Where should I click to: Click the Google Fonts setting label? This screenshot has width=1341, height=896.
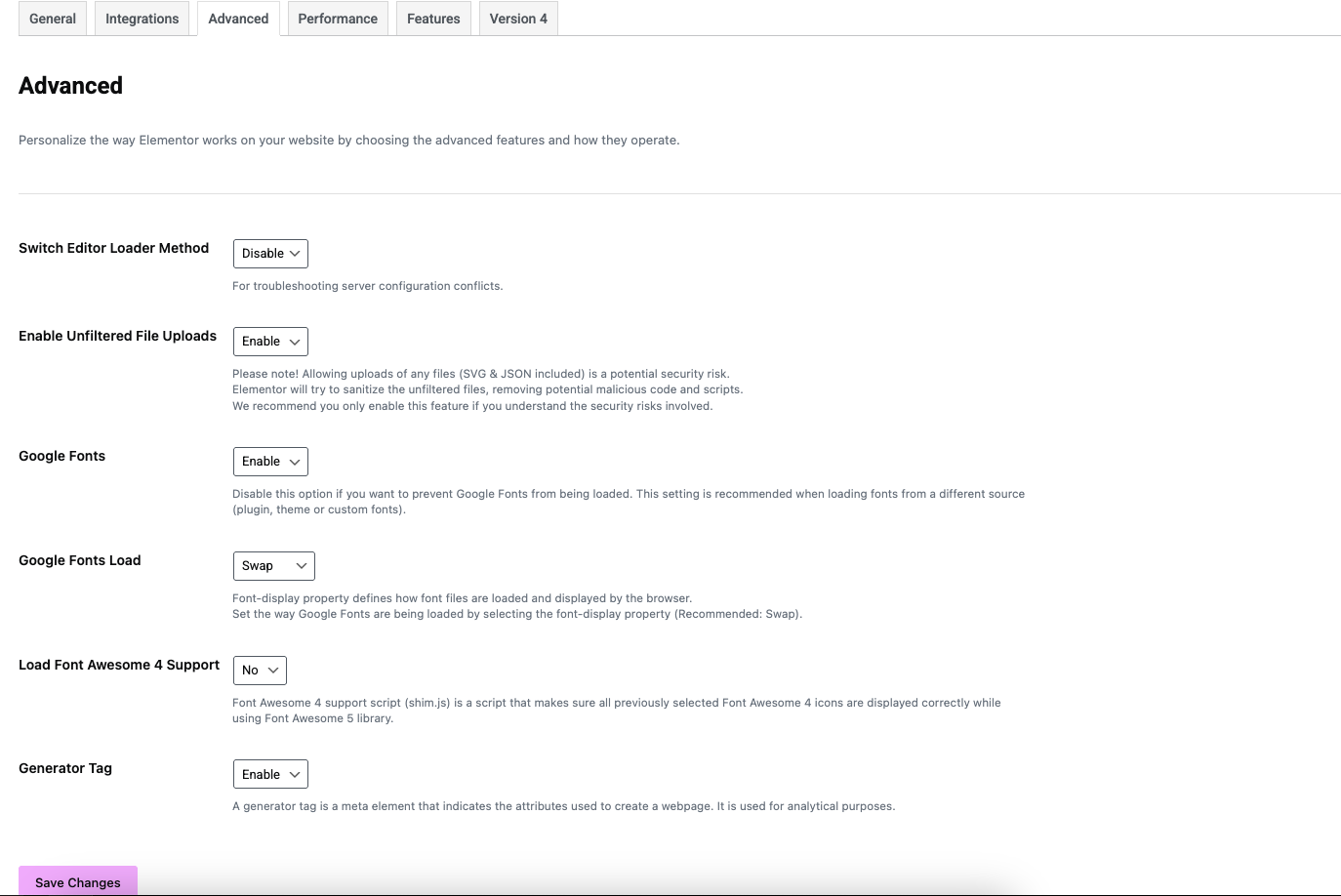pos(61,456)
